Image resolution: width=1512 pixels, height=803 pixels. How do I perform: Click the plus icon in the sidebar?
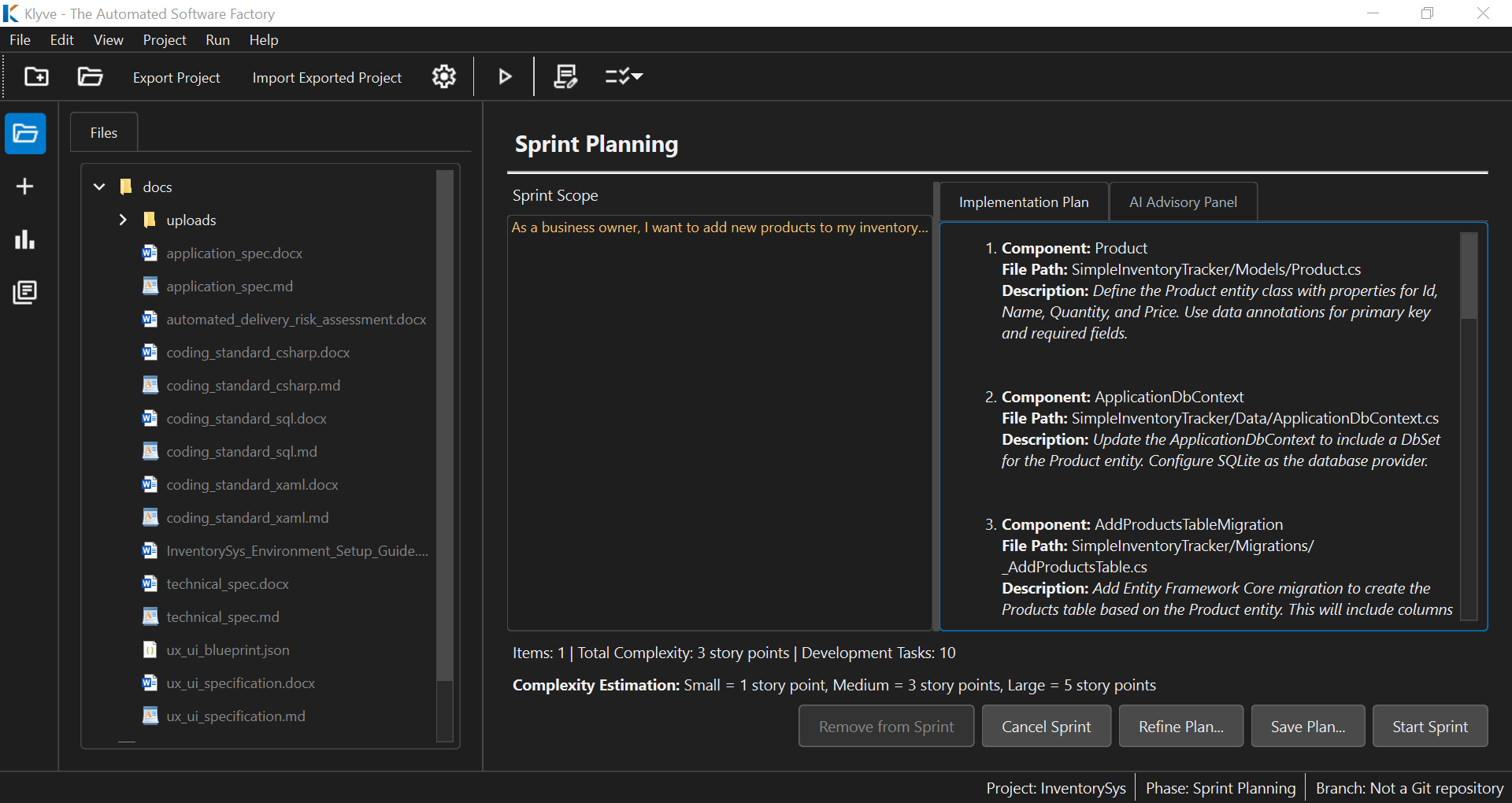point(25,187)
